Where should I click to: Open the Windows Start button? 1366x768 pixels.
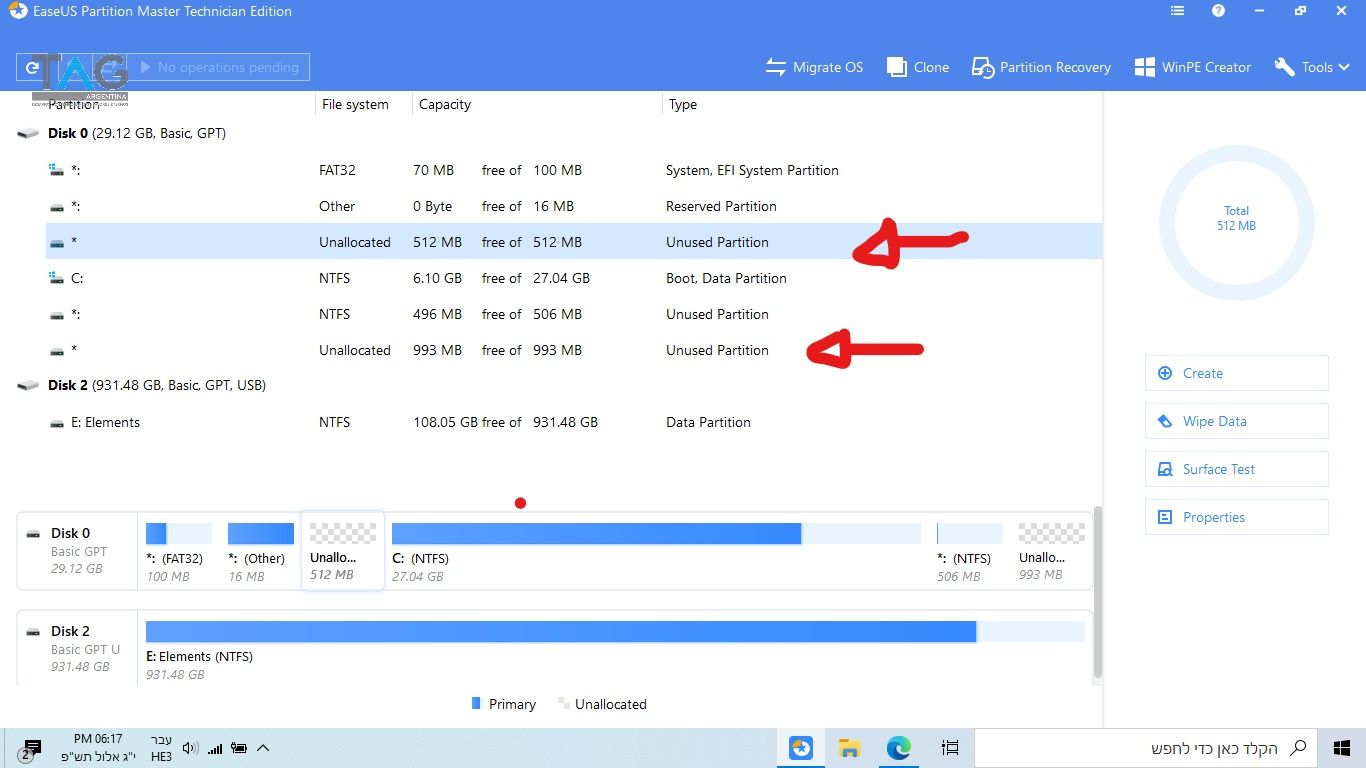pos(1342,748)
